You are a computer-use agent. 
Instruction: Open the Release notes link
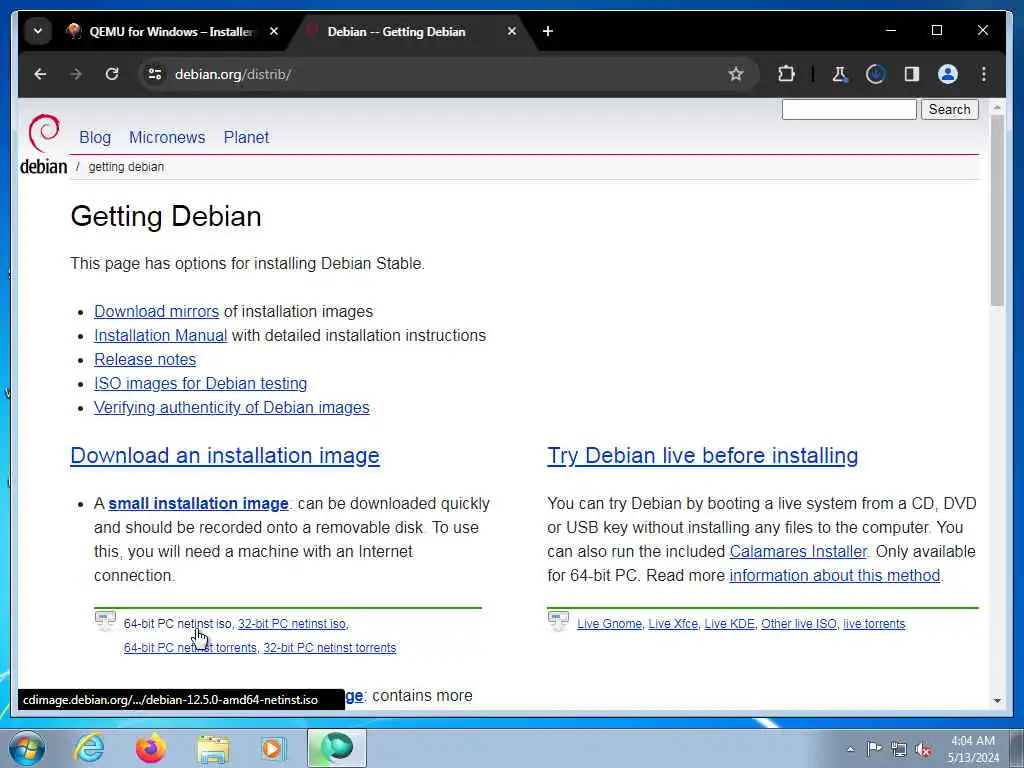(x=145, y=360)
